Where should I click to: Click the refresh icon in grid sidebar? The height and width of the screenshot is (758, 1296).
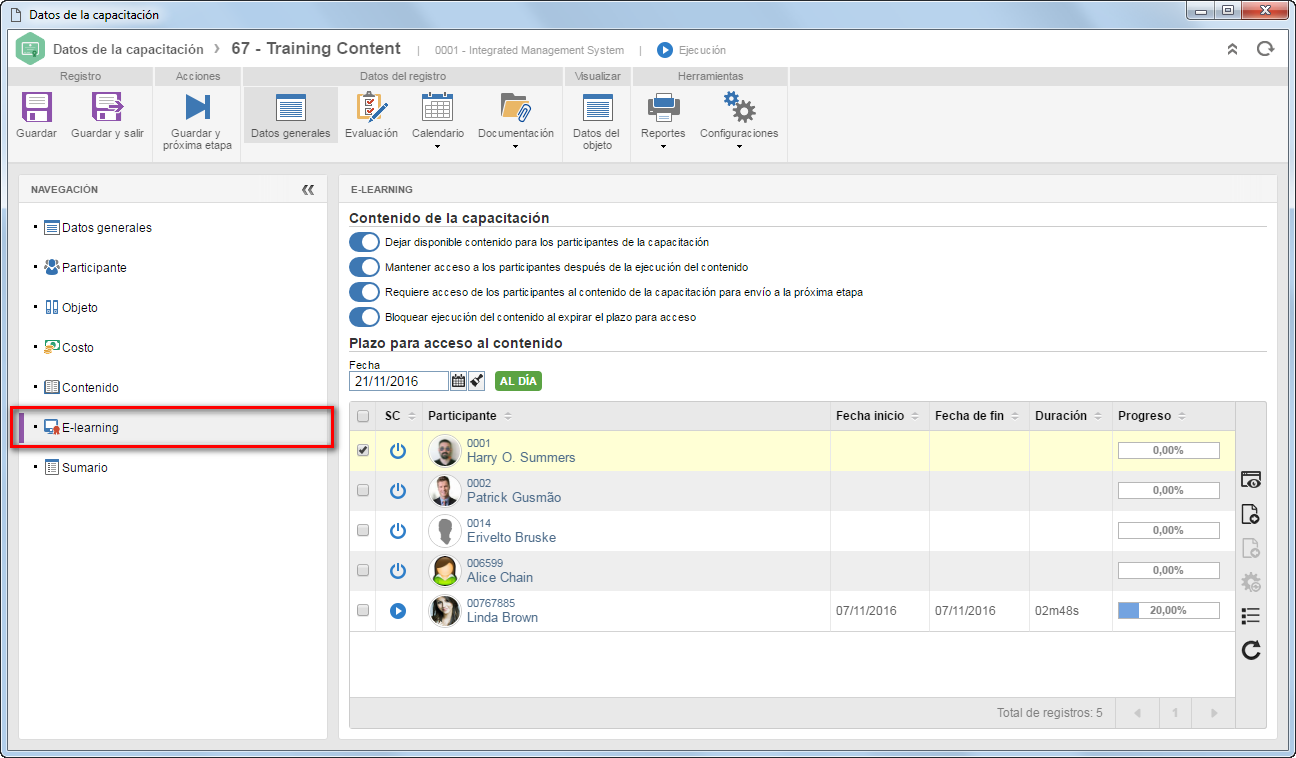[1250, 651]
